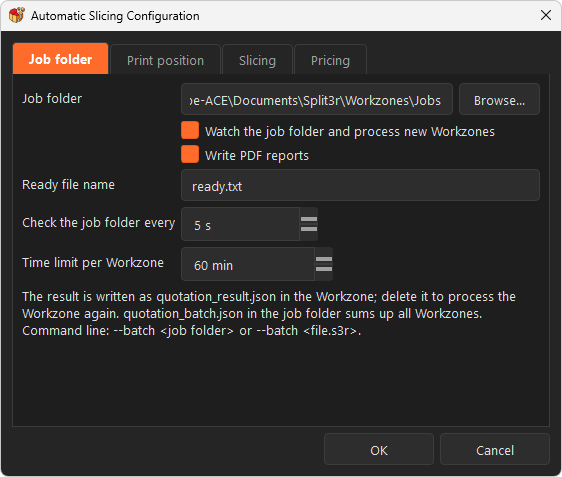
Task: Click the Watch the job folder label text
Action: [x=349, y=132]
